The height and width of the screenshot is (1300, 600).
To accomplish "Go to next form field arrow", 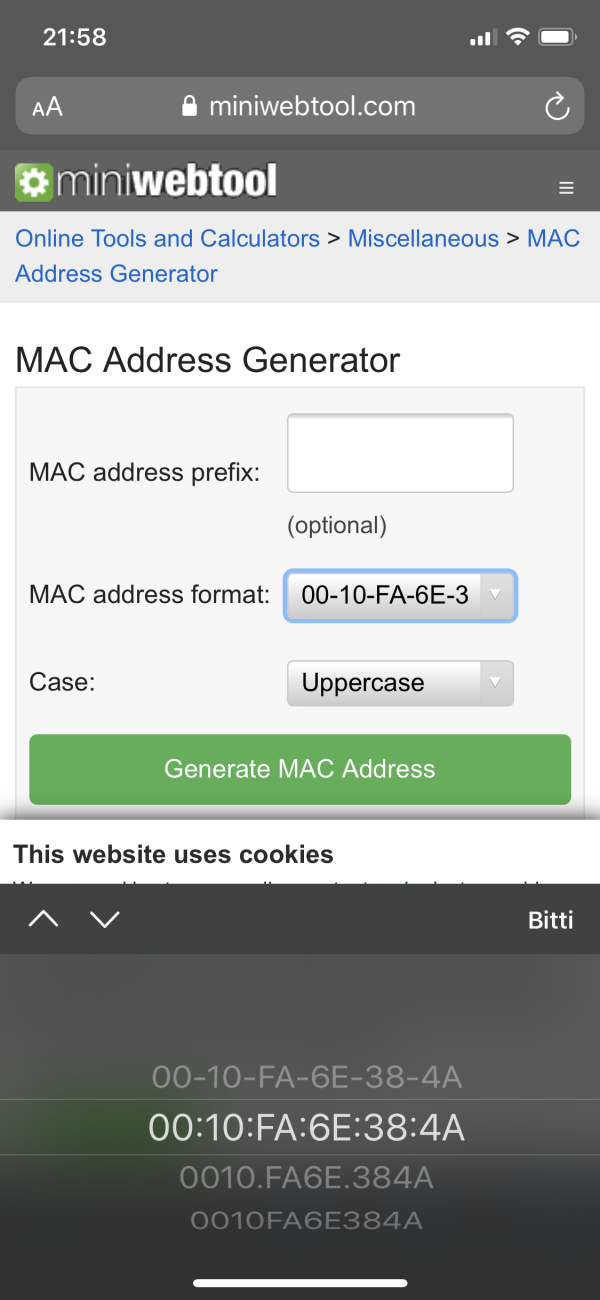I will tap(105, 919).
